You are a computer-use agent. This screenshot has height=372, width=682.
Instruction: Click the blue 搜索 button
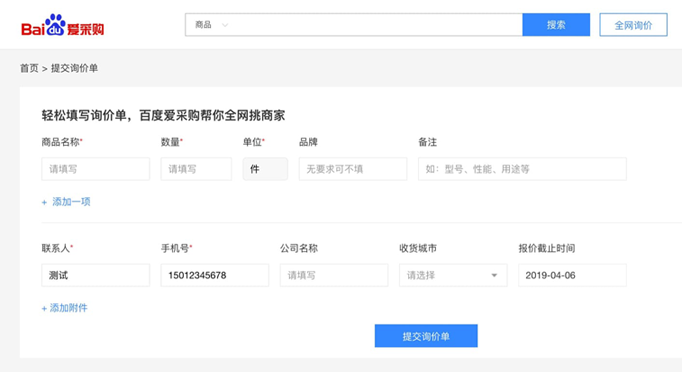(x=556, y=25)
